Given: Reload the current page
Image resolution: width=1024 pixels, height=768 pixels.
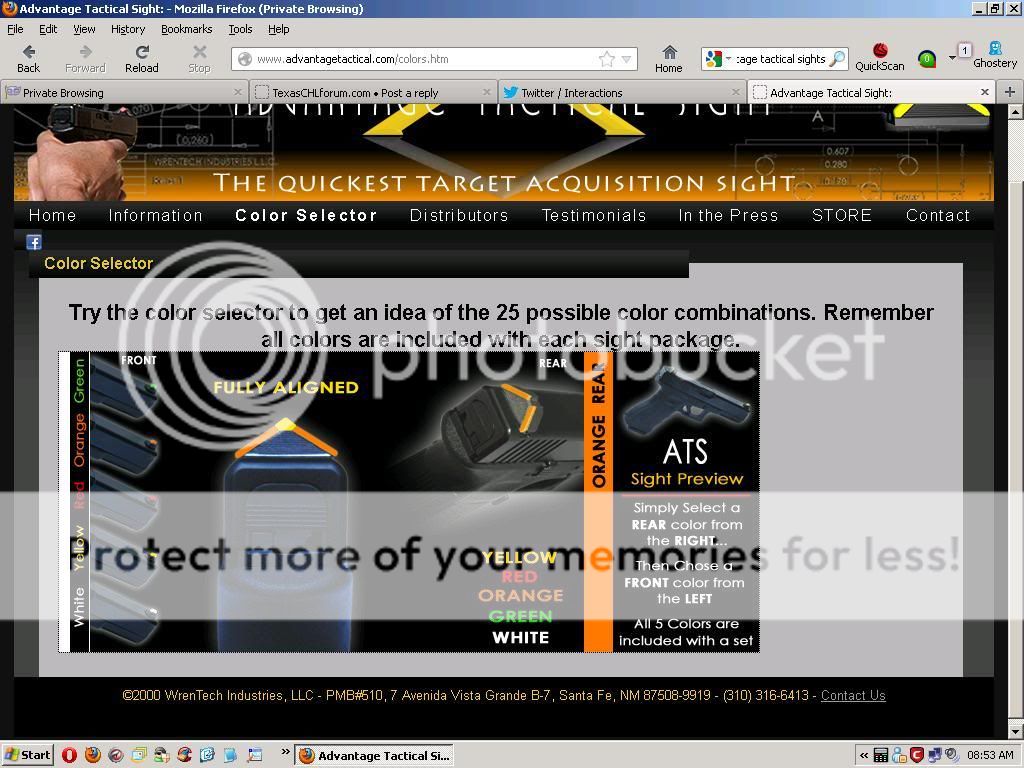Looking at the screenshot, I should tap(142, 59).
